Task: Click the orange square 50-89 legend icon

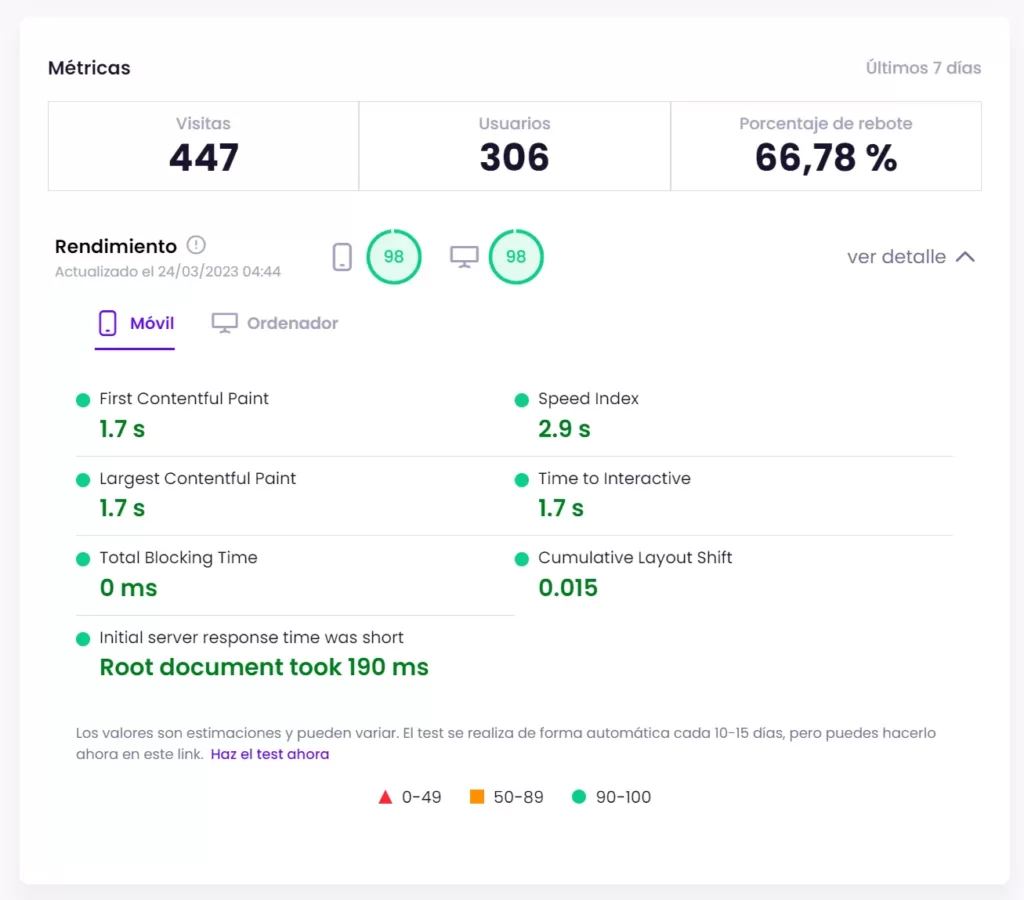Action: (477, 797)
